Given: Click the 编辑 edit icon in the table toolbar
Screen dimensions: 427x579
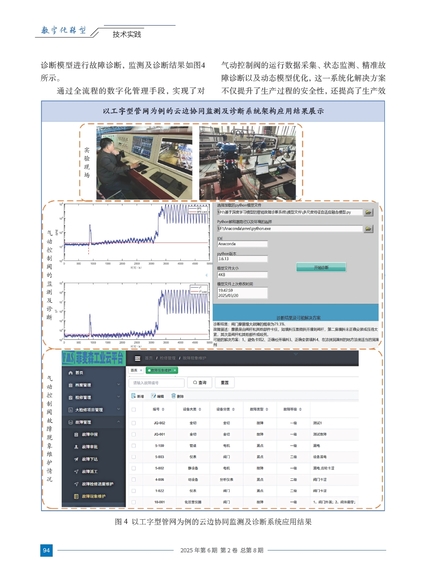Looking at the screenshot, I should [x=153, y=396].
